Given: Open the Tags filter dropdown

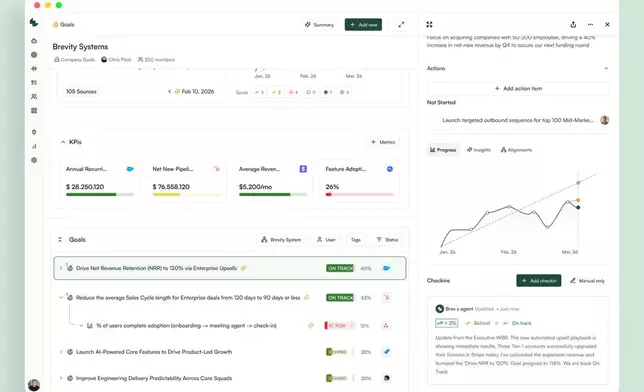Looking at the screenshot, I should coord(356,240).
